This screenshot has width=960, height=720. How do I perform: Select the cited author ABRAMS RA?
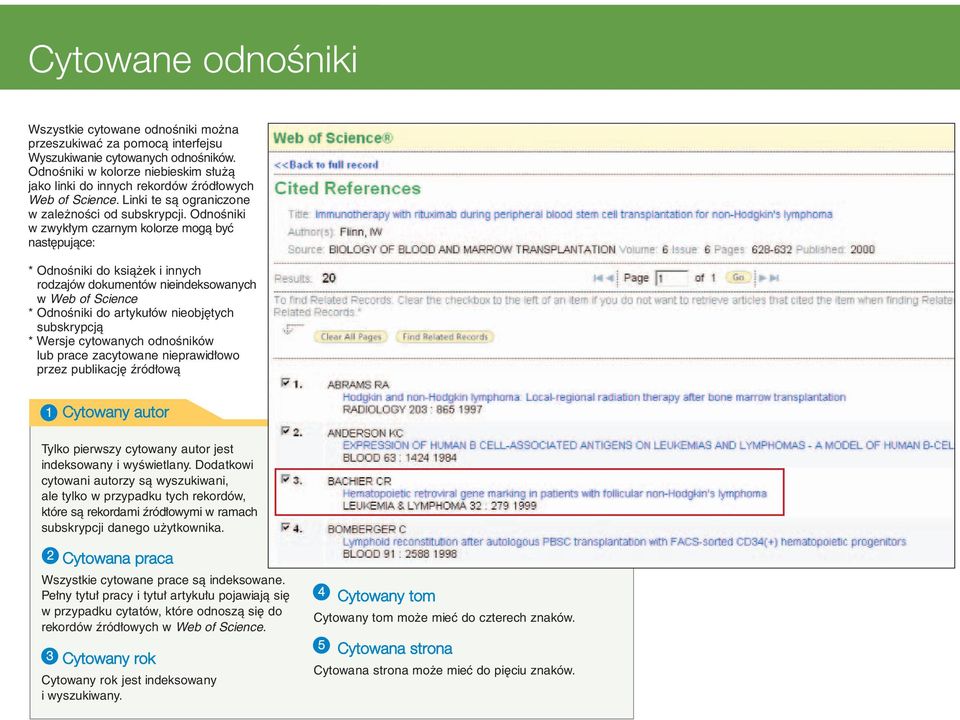pos(358,384)
